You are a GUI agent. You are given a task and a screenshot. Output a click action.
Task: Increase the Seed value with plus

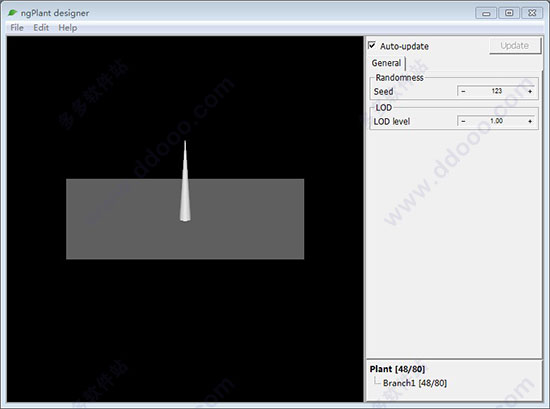pyautogui.click(x=530, y=91)
